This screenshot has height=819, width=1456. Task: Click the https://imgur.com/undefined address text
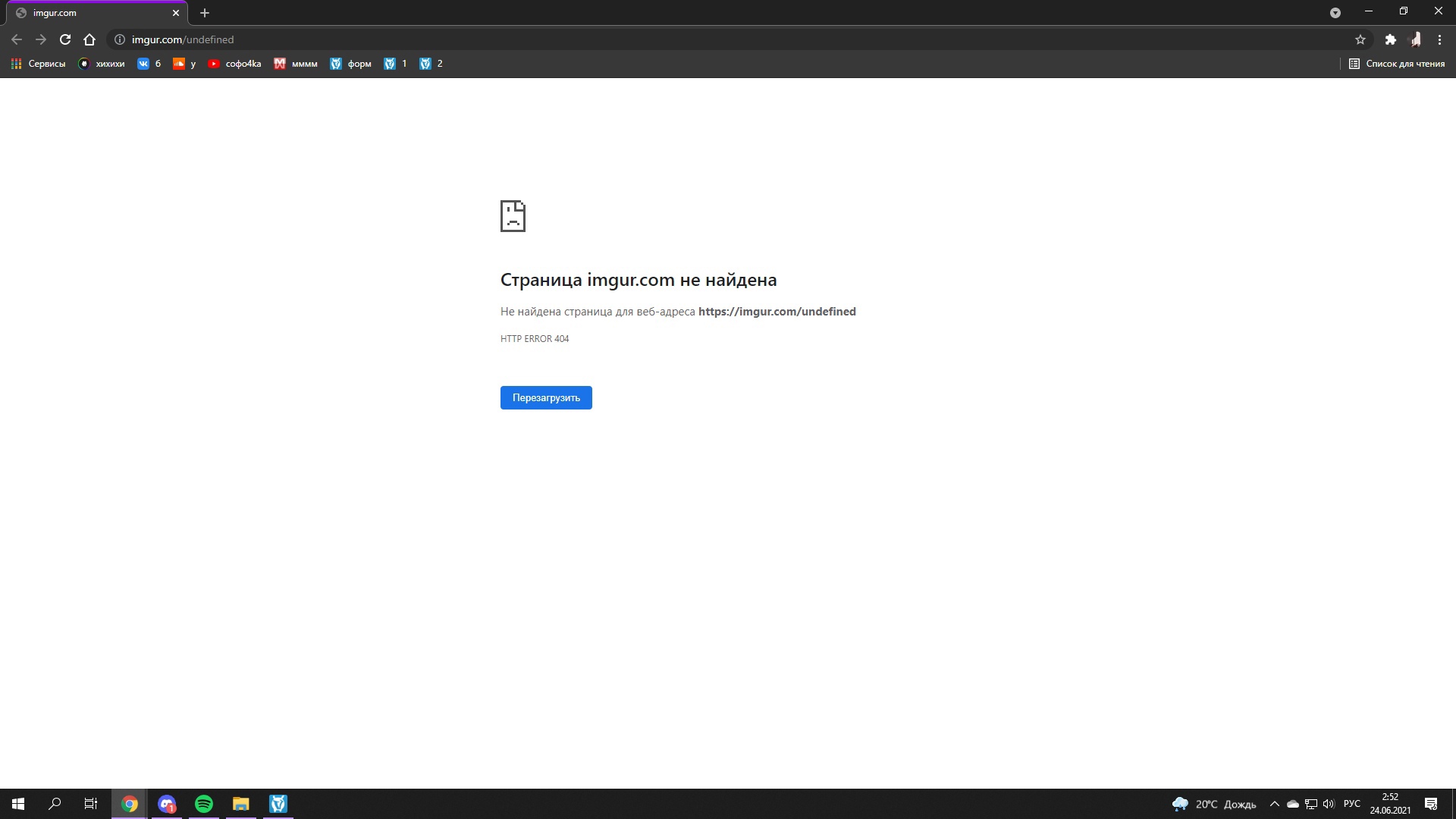[777, 312]
